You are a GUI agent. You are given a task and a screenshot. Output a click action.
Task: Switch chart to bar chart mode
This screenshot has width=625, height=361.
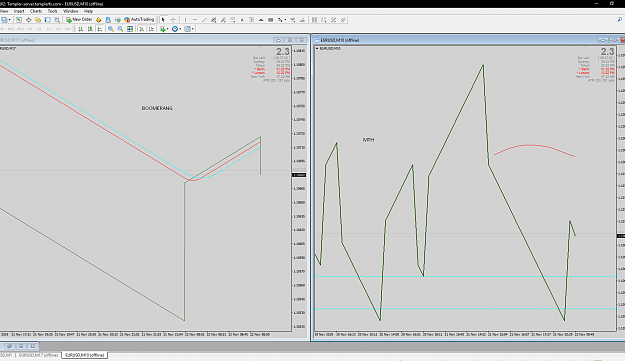(81, 29)
